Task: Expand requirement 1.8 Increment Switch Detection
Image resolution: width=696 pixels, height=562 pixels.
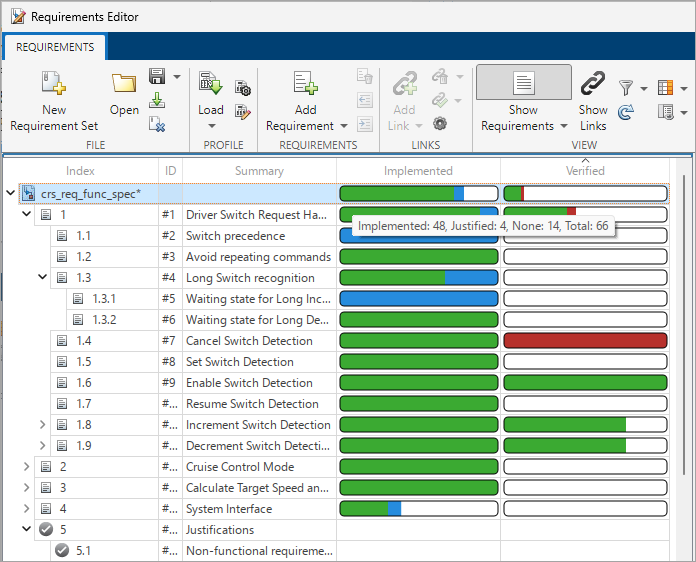Action: click(42, 425)
